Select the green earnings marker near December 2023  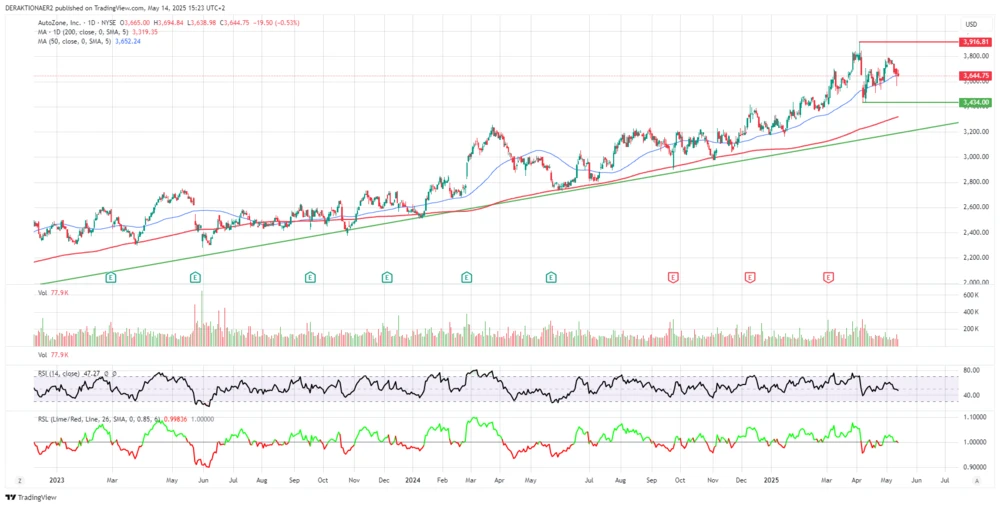coord(387,276)
